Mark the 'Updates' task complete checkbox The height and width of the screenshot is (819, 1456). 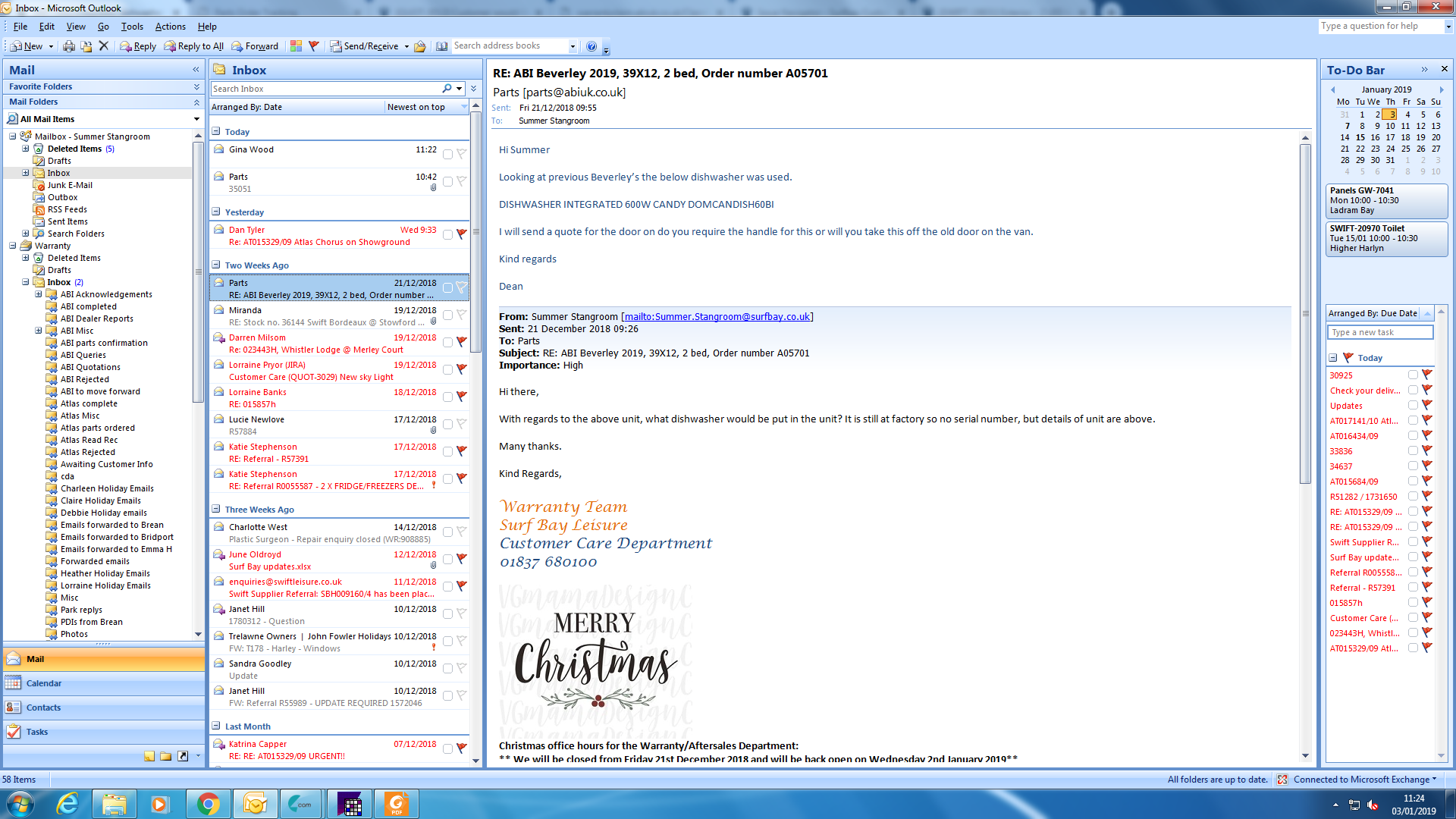[x=1413, y=405]
